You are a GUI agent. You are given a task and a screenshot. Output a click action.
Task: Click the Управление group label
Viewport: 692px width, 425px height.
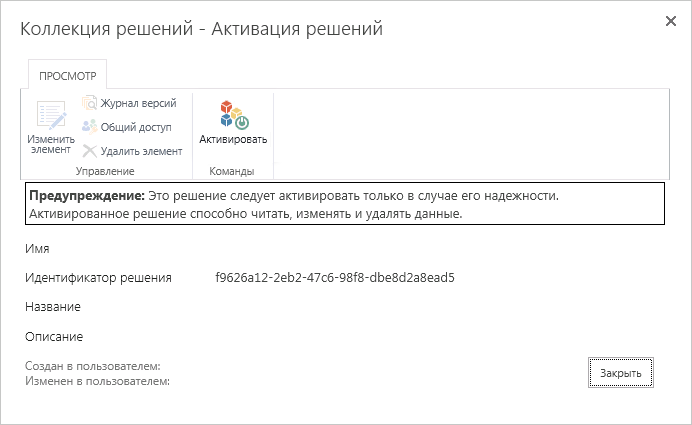(x=104, y=171)
